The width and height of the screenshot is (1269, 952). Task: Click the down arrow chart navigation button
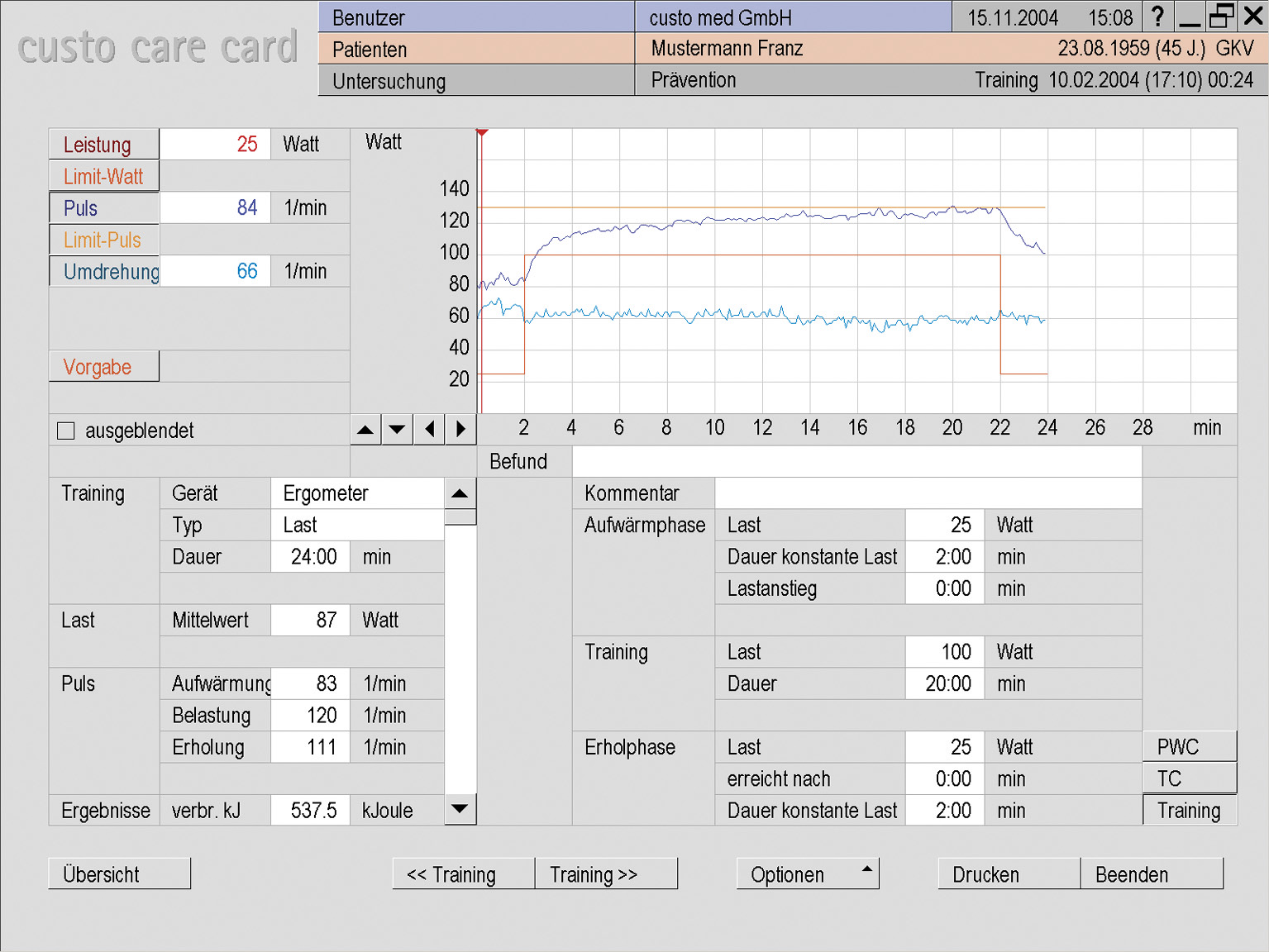pos(398,430)
